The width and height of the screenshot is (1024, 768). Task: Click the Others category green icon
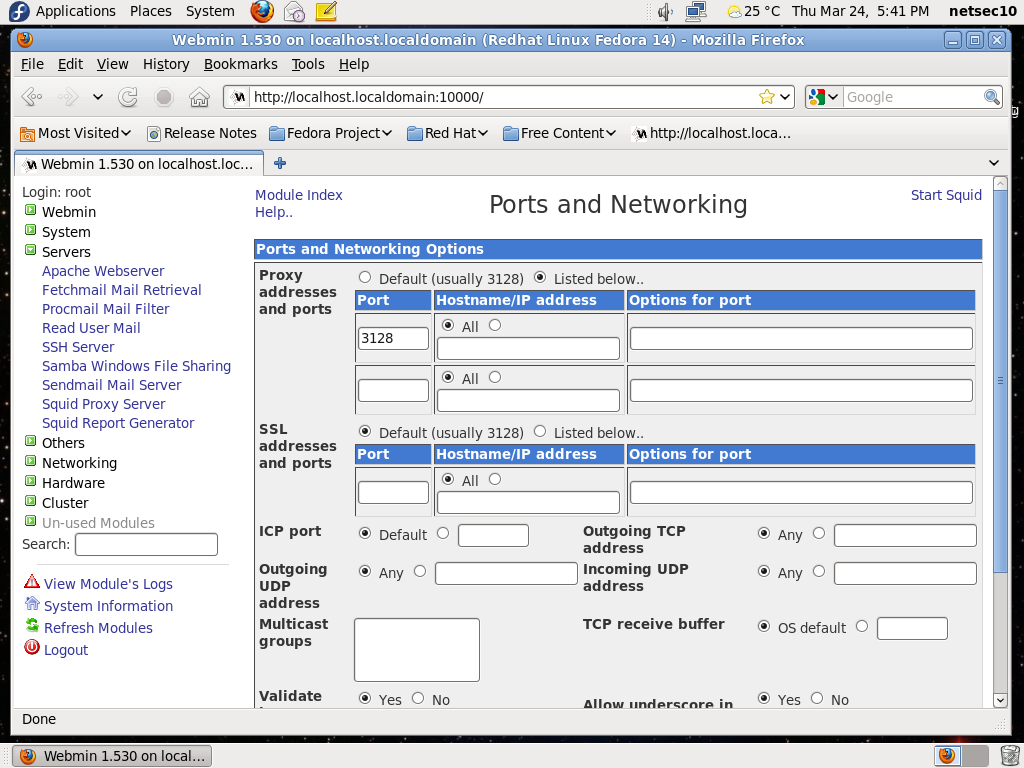pos(30,441)
